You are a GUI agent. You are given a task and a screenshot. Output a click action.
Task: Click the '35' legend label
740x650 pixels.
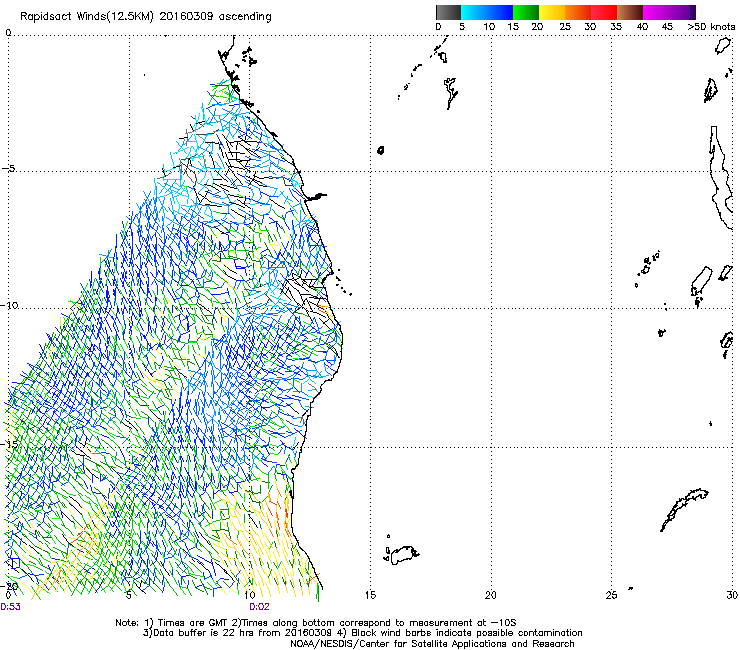[616, 27]
